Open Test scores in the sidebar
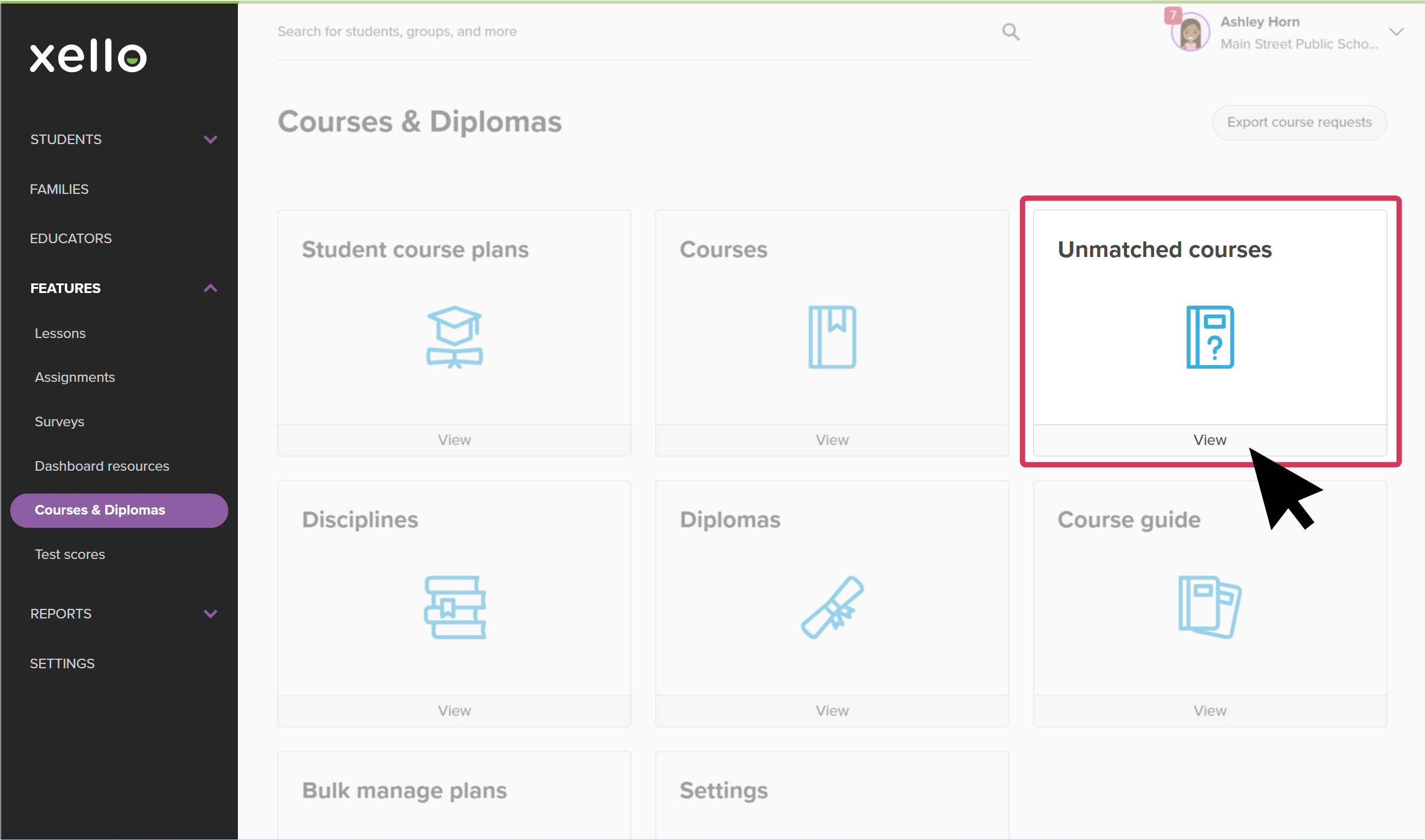The height and width of the screenshot is (840, 1425). click(70, 554)
